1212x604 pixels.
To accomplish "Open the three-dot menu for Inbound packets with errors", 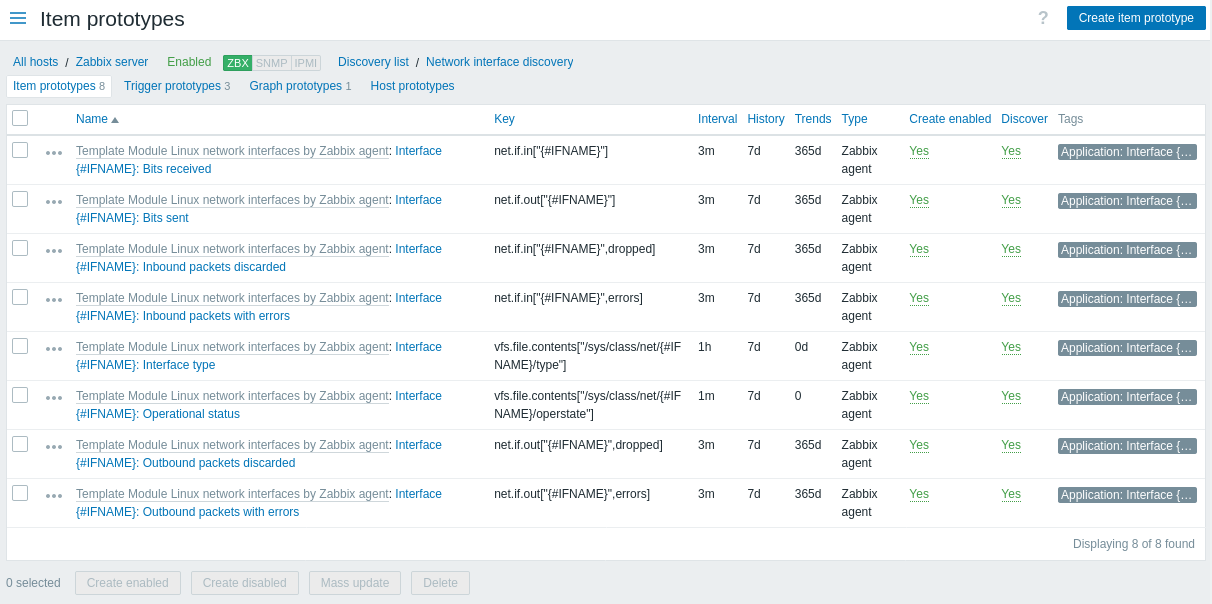I will [54, 300].
